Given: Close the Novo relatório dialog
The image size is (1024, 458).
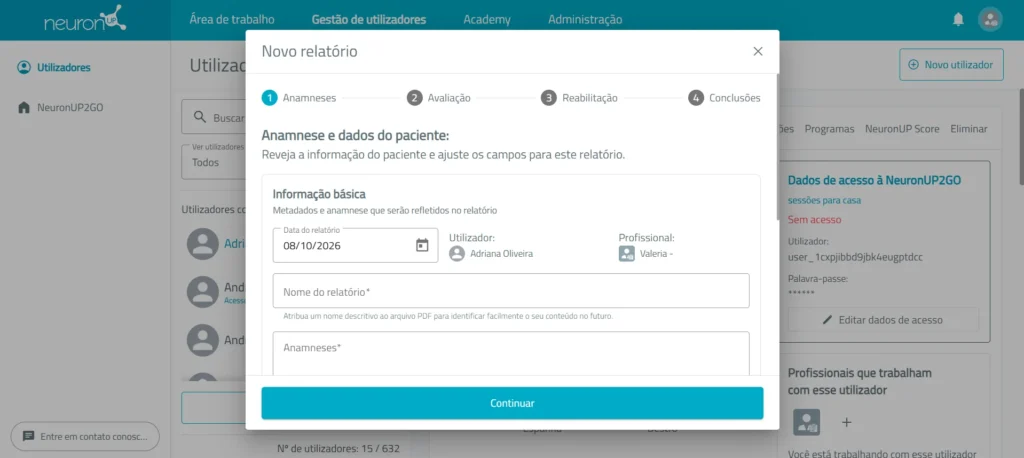Looking at the screenshot, I should point(758,52).
